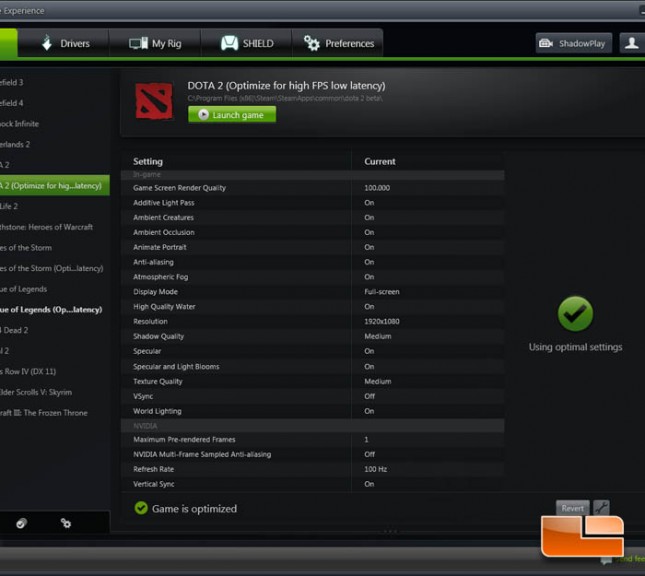Click the round scan icon below the game list

21,523
